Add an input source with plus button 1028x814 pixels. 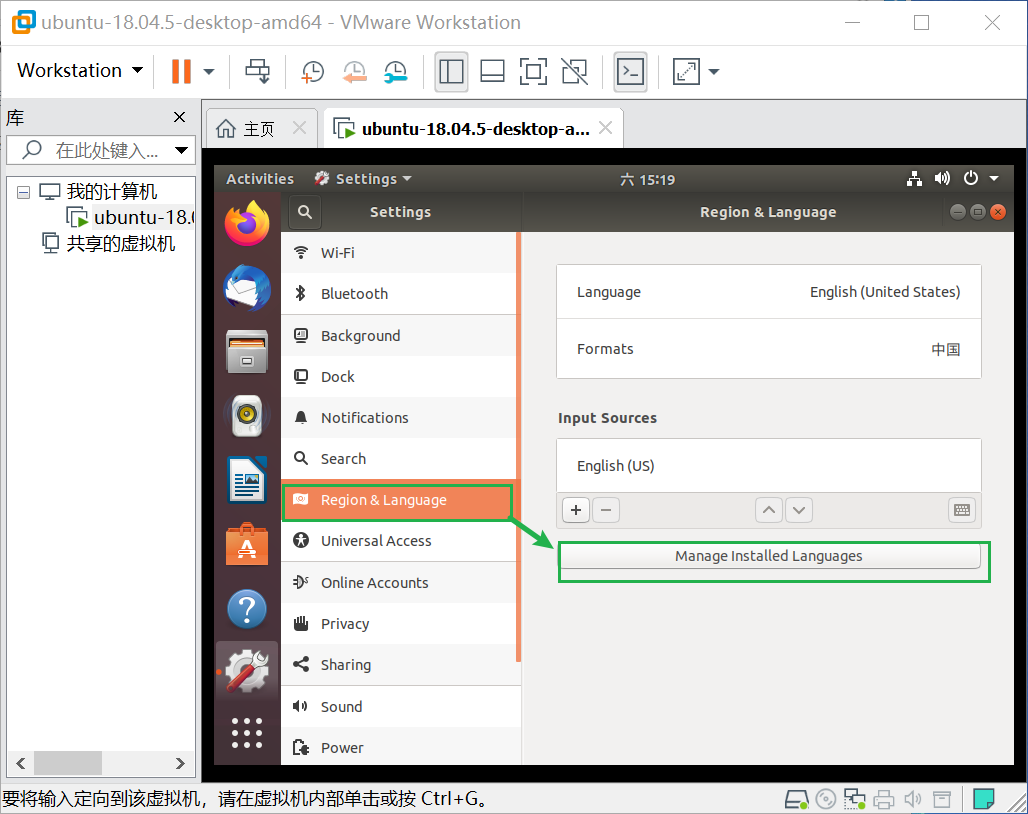(x=576, y=510)
